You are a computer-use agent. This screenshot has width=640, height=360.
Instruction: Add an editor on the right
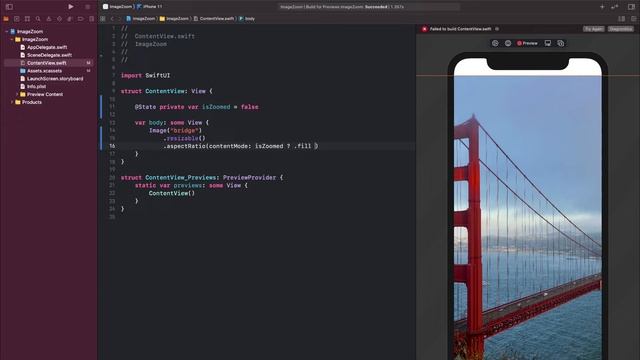point(633,19)
